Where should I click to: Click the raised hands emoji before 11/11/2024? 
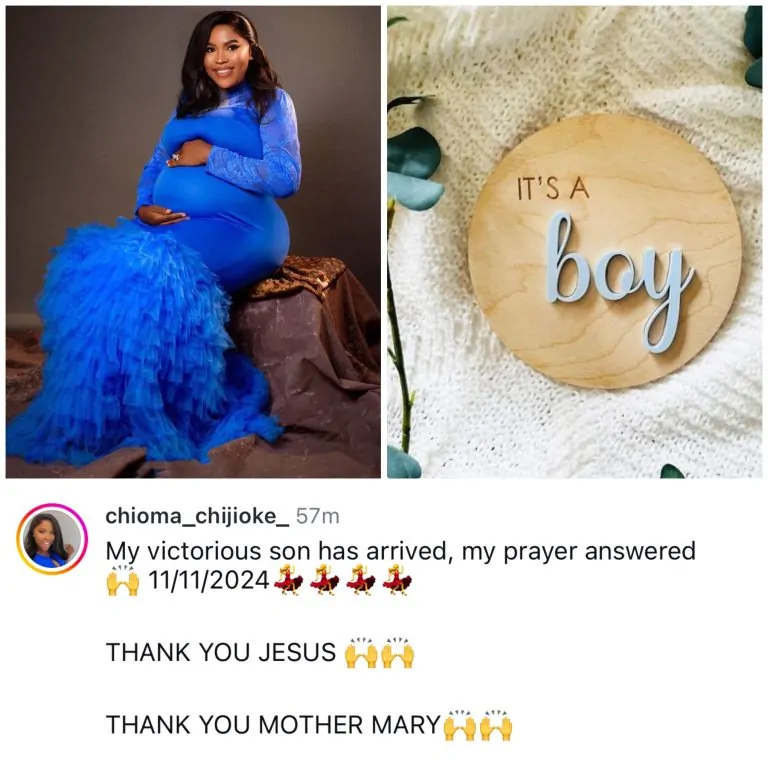pos(122,580)
